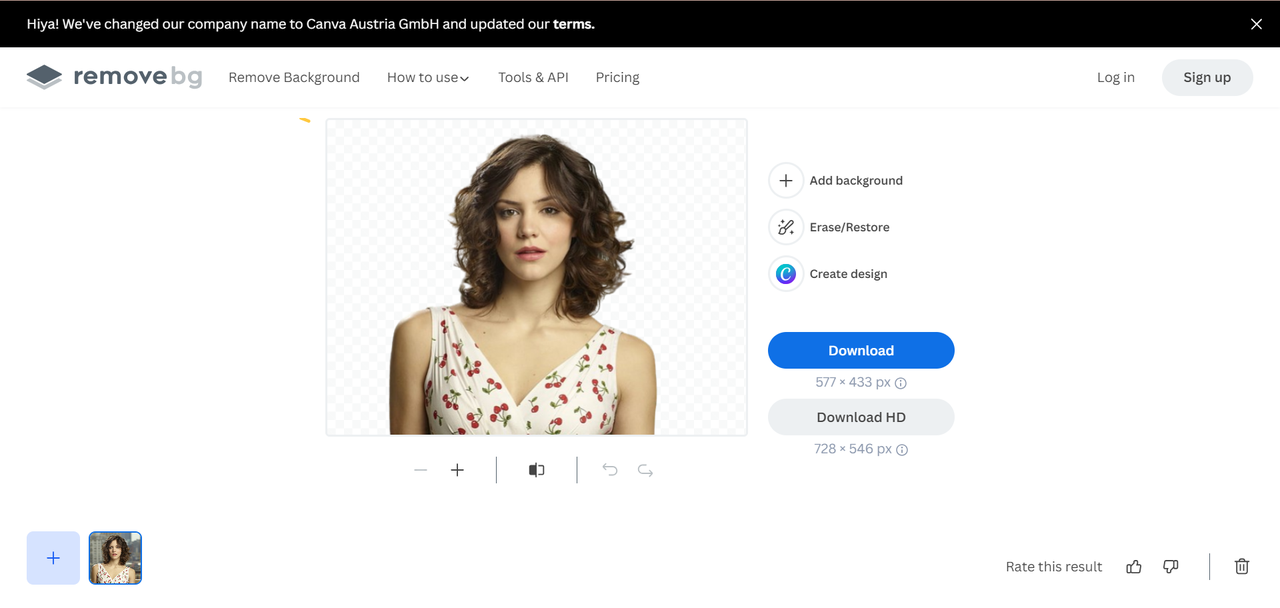1280x608 pixels.
Task: Open the updated terms link
Action: tap(574, 24)
